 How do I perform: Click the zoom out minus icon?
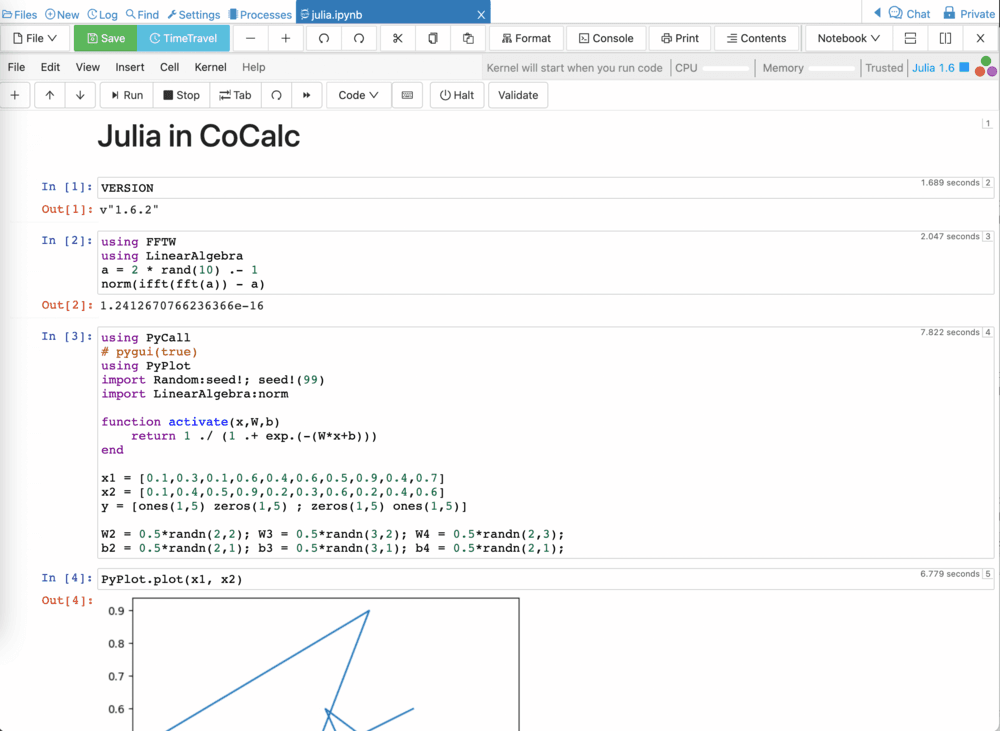[x=250, y=38]
